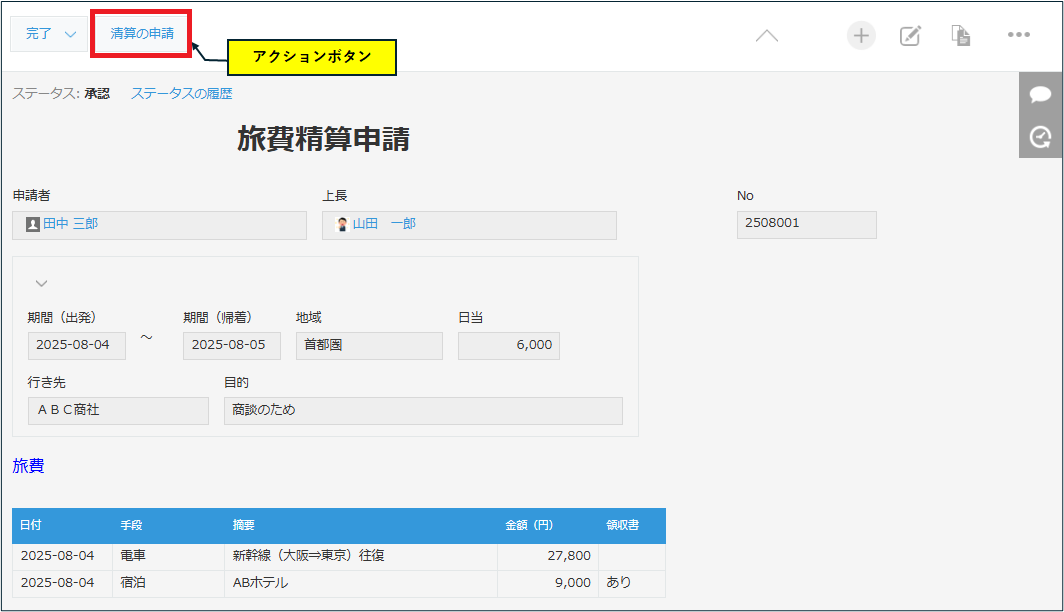Click the duplicate record icon

click(x=961, y=36)
